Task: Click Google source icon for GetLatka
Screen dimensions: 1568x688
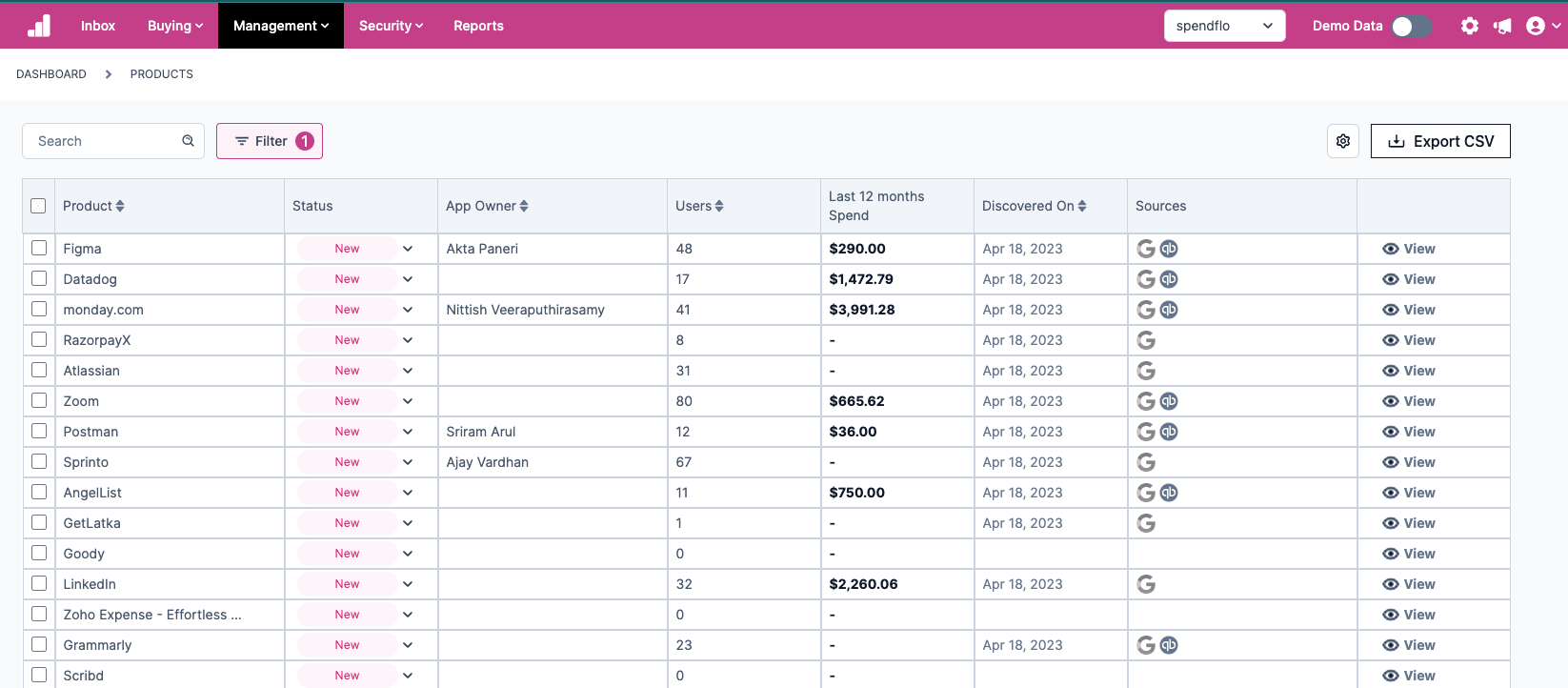Action: click(1146, 523)
